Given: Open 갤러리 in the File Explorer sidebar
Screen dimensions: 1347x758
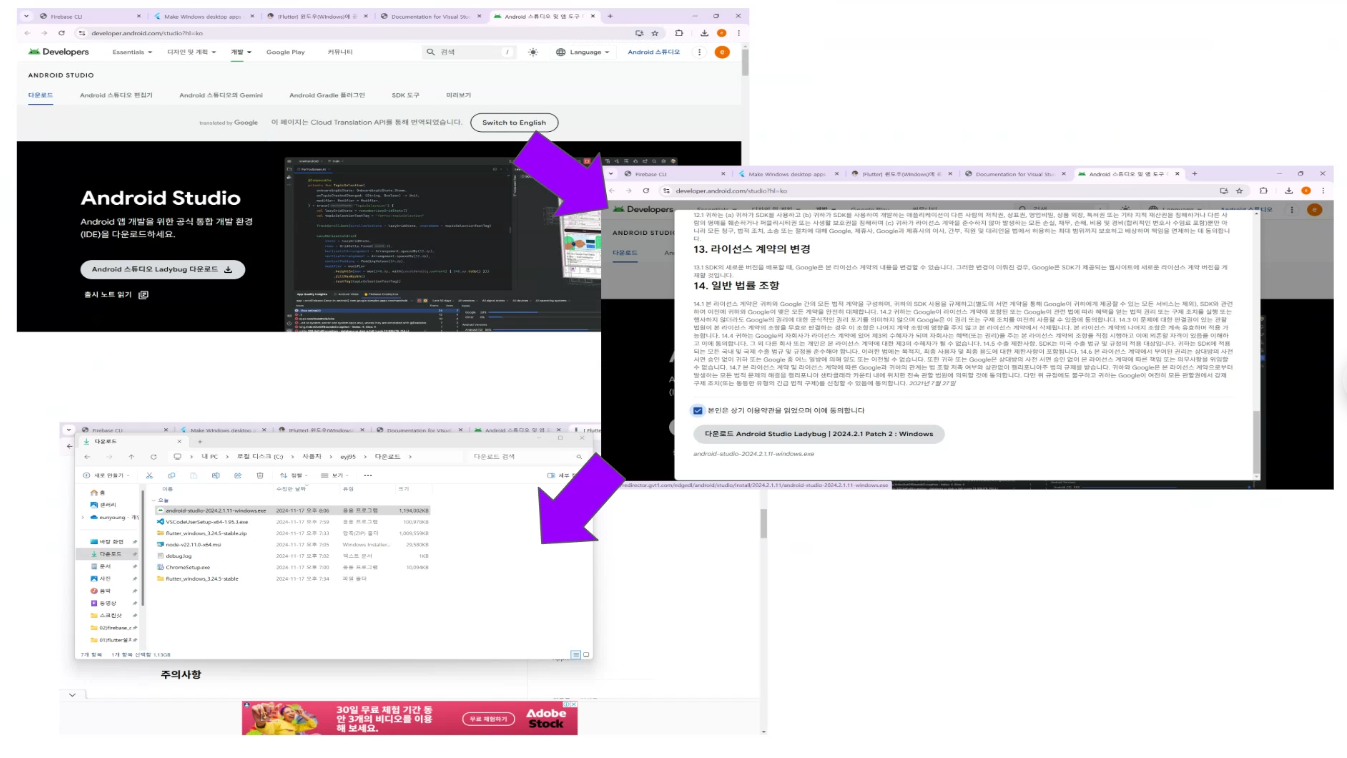Looking at the screenshot, I should click(x=104, y=505).
